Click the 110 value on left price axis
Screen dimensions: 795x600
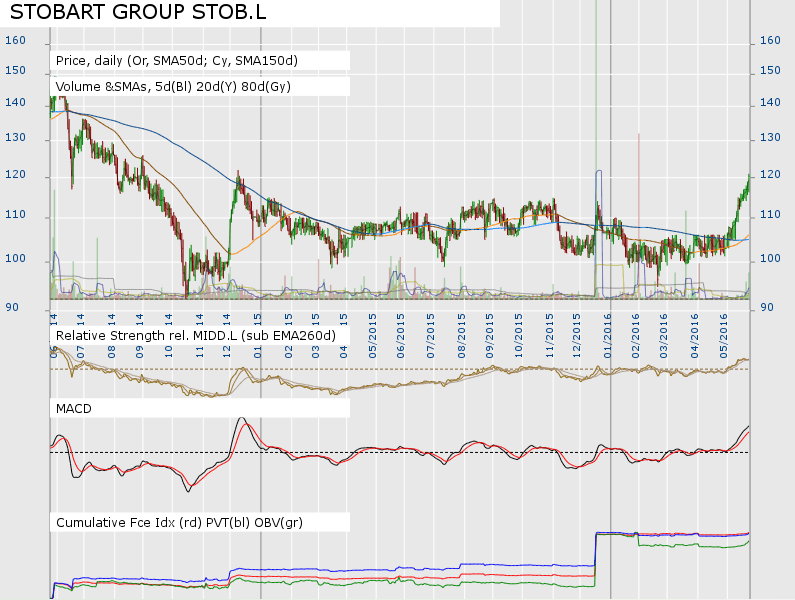pyautogui.click(x=15, y=215)
